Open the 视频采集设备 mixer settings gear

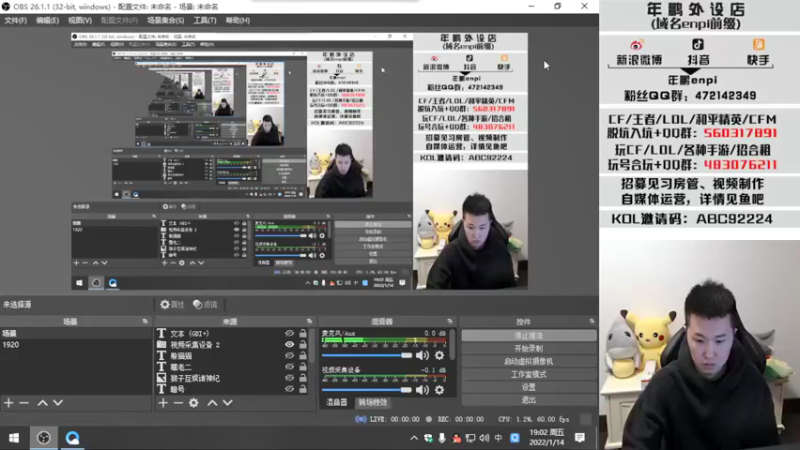click(439, 390)
